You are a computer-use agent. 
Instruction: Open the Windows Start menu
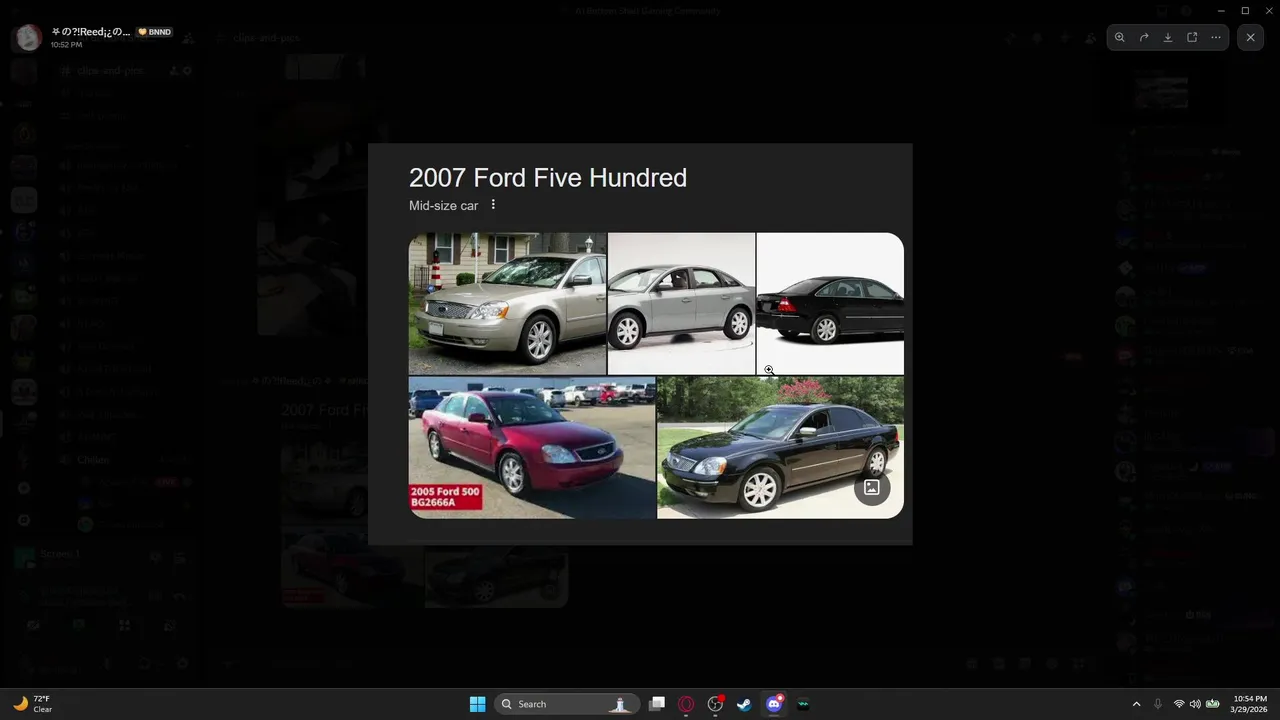478,704
